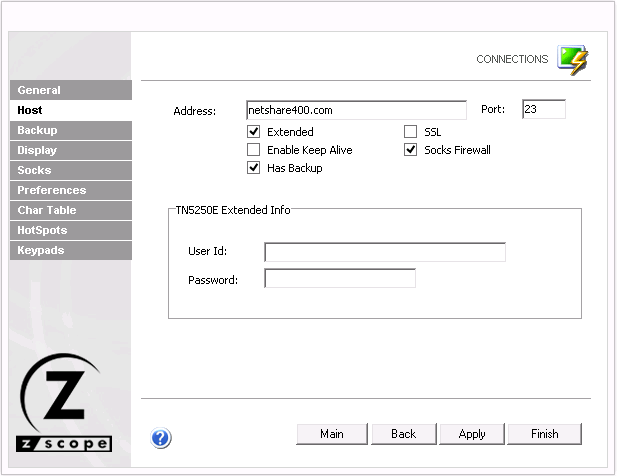Viewport: 618px width, 476px height.
Task: Click the blue help question mark icon
Action: coord(161,438)
